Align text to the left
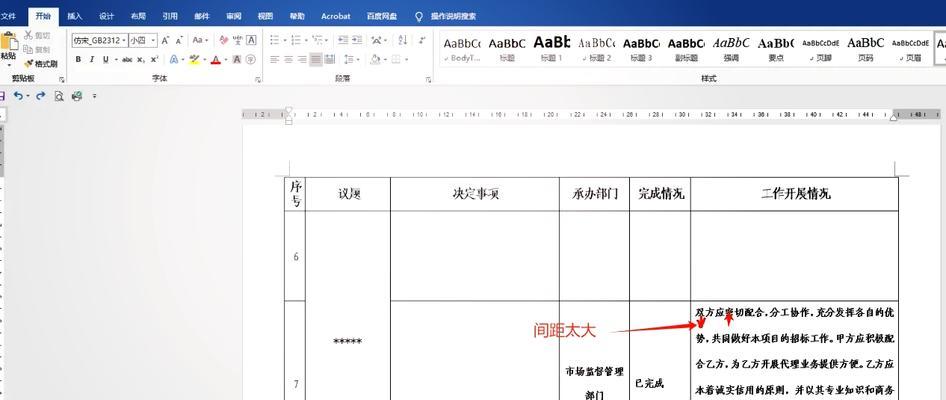946x400 pixels. 275,60
